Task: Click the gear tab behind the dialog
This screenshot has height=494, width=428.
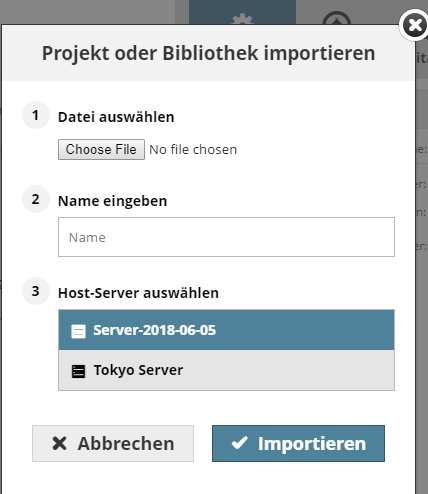Action: (x=242, y=13)
